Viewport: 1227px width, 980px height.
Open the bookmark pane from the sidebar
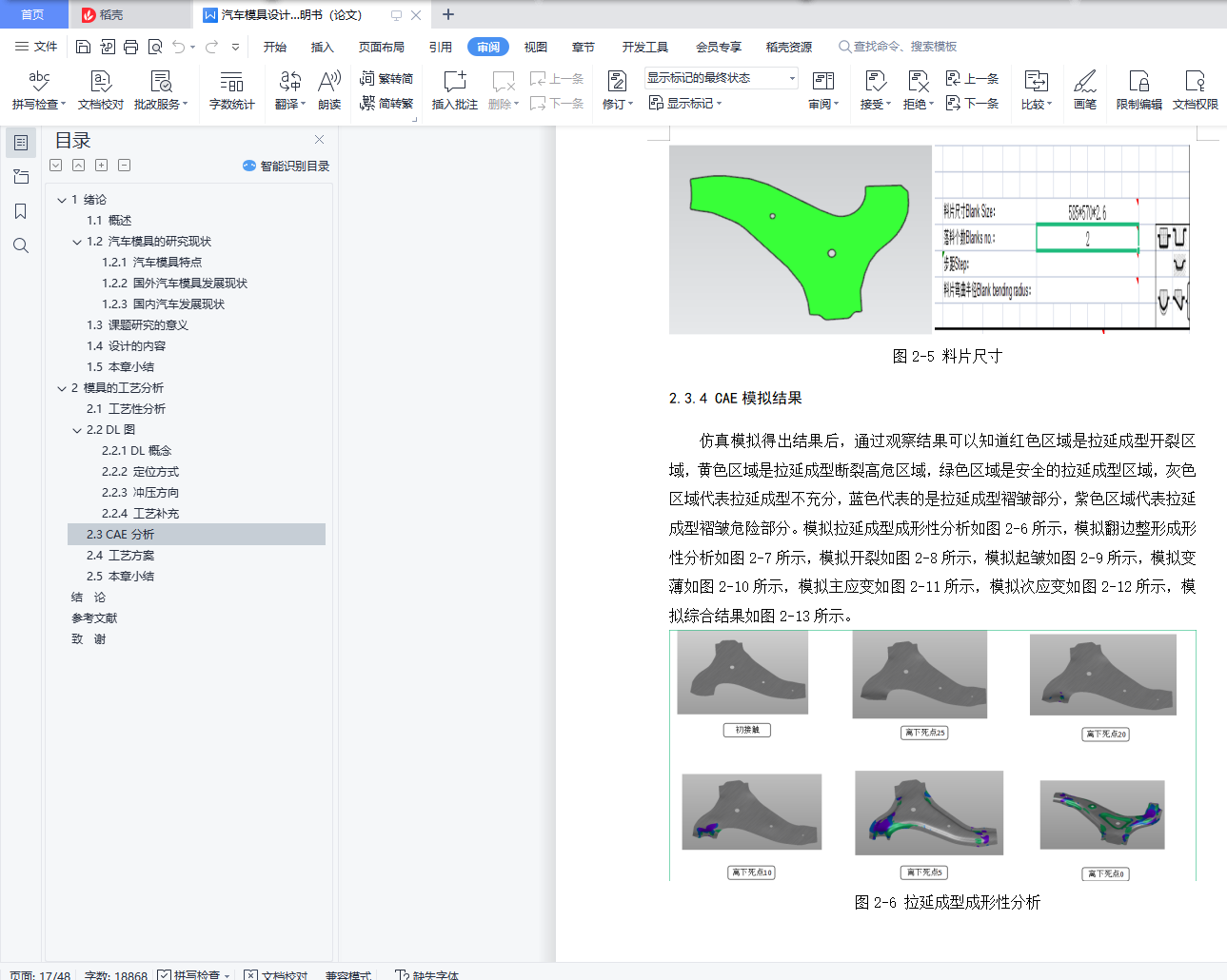[x=21, y=211]
